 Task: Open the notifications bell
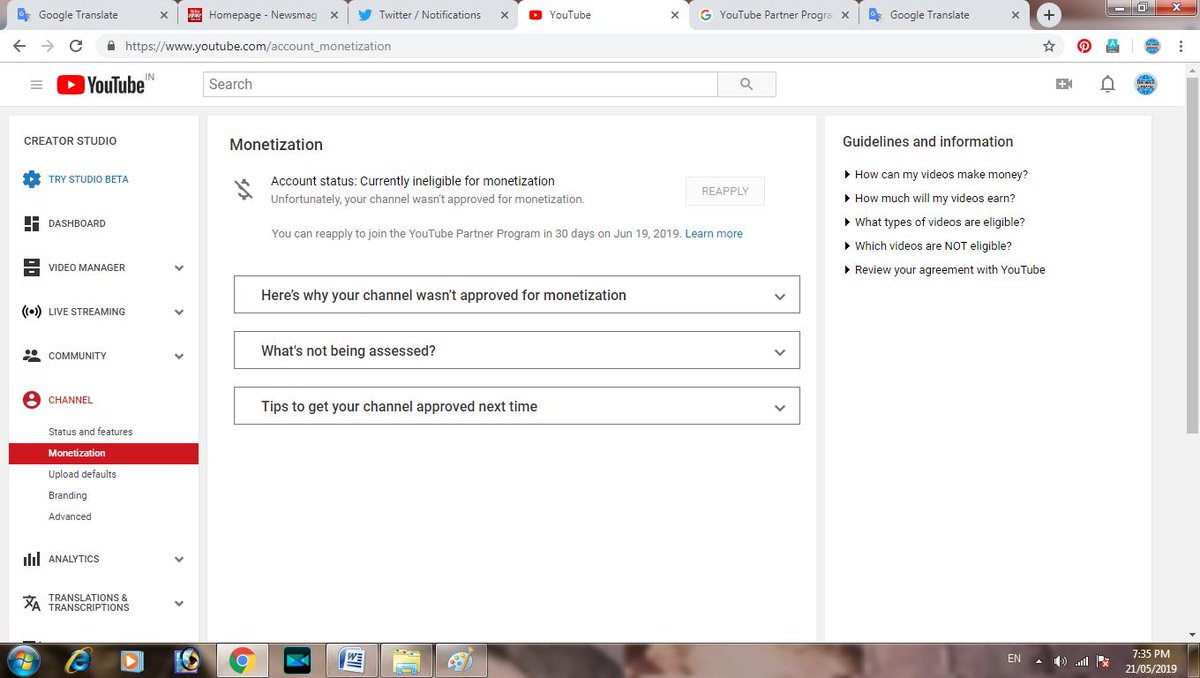point(1107,85)
